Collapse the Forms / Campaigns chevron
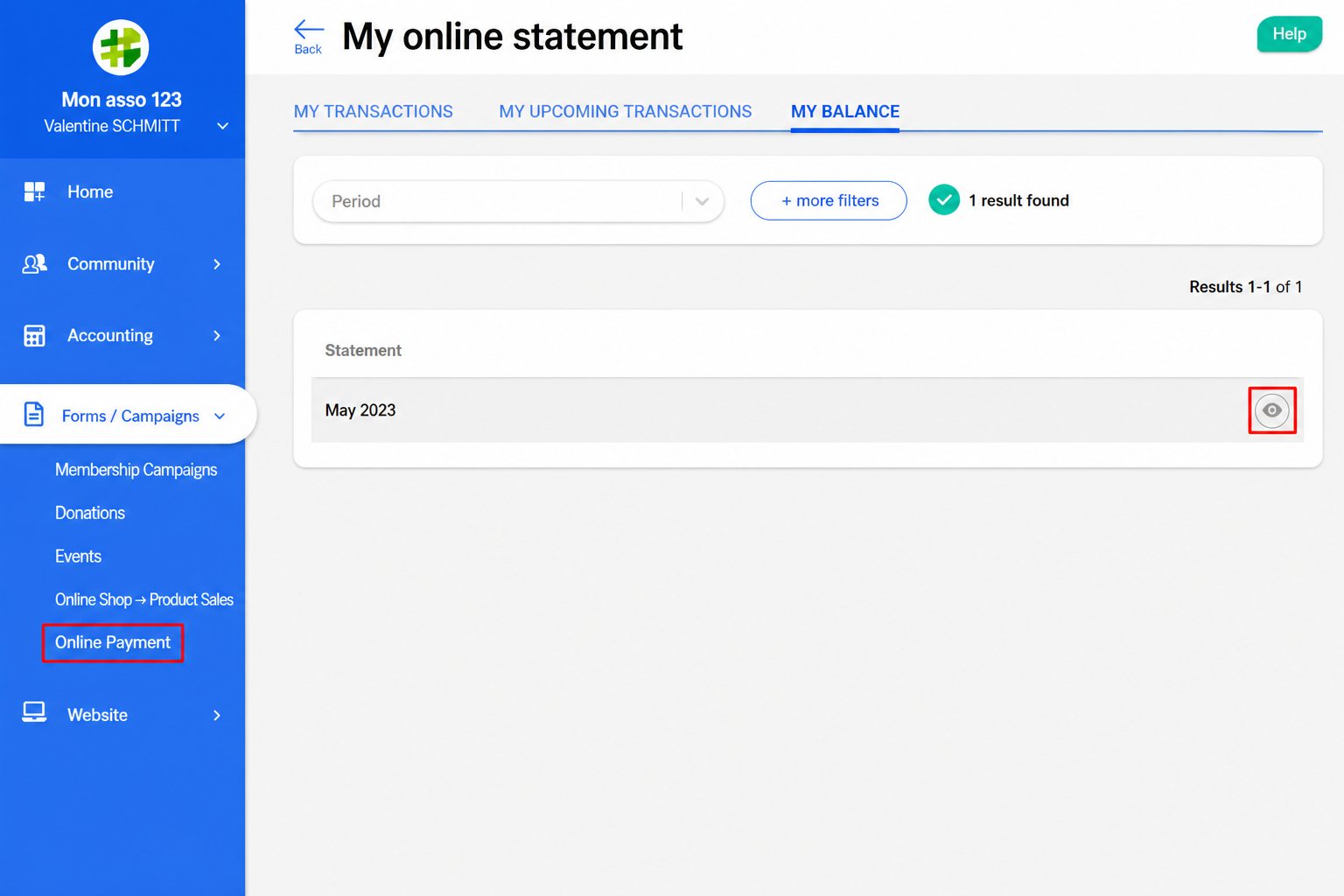 point(220,416)
